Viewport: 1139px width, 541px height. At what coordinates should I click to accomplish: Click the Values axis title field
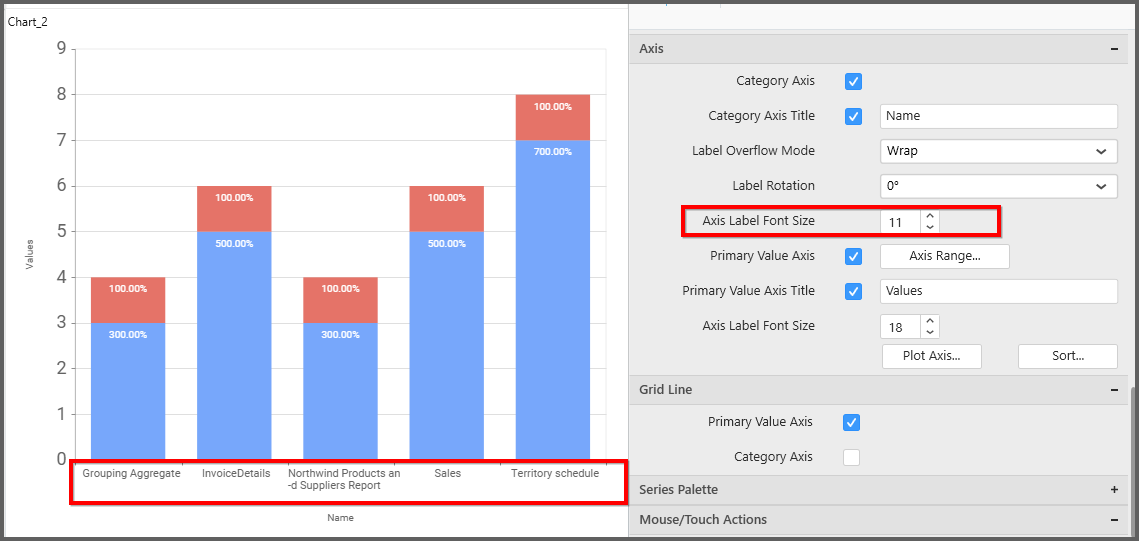pyautogui.click(x=997, y=291)
